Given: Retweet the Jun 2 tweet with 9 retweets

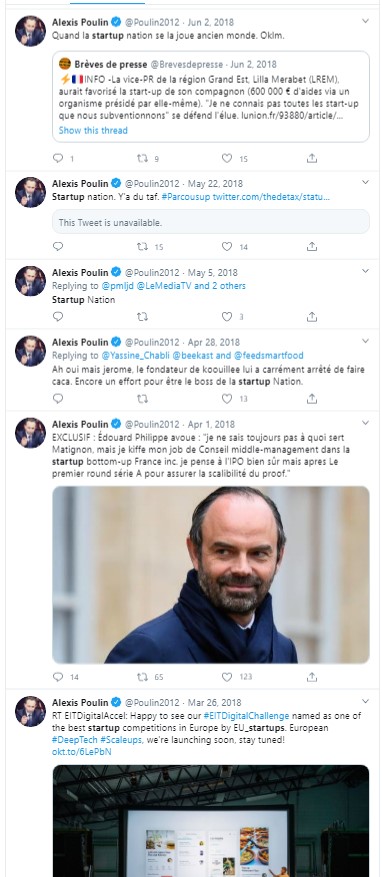Looking at the screenshot, I should coord(143,158).
